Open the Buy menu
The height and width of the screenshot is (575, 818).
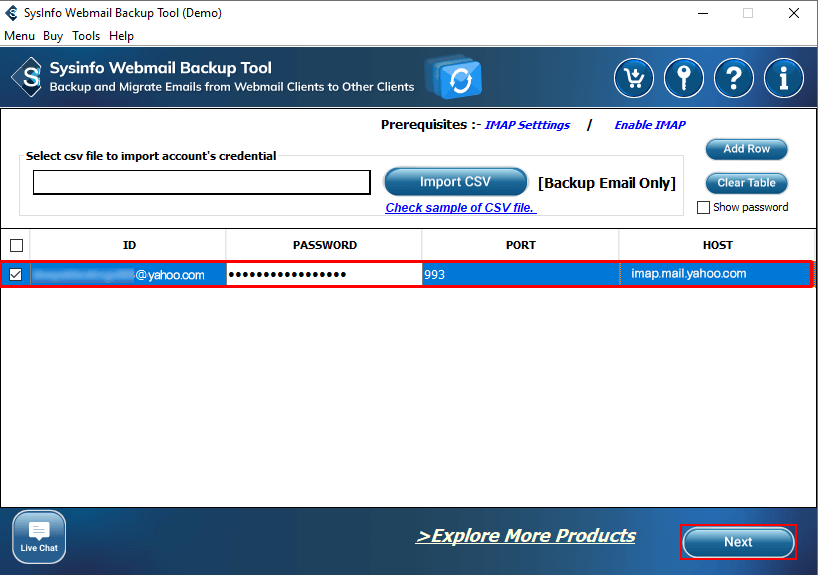pyautogui.click(x=53, y=36)
